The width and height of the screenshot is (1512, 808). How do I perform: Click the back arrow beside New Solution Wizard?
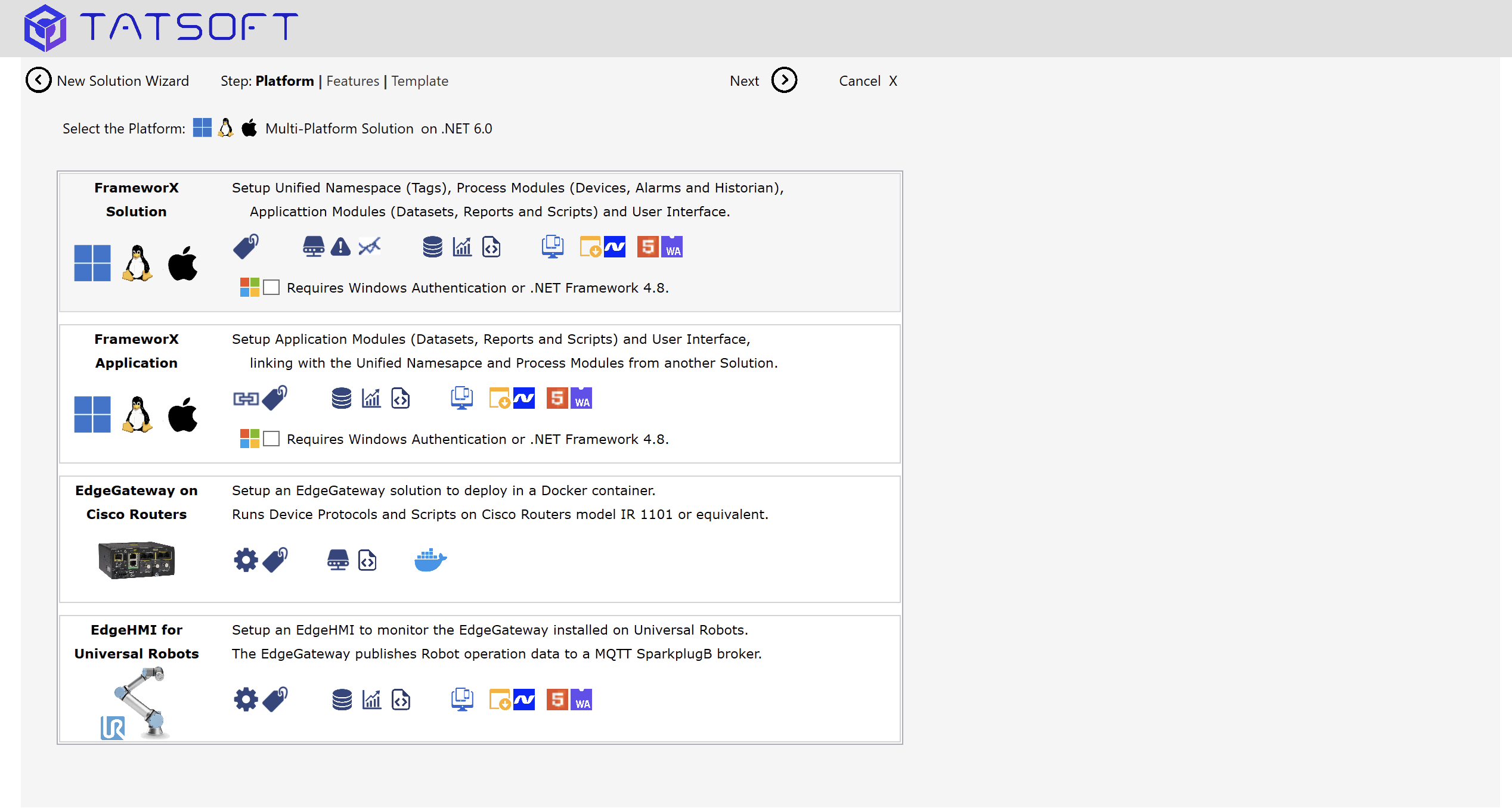coord(39,80)
